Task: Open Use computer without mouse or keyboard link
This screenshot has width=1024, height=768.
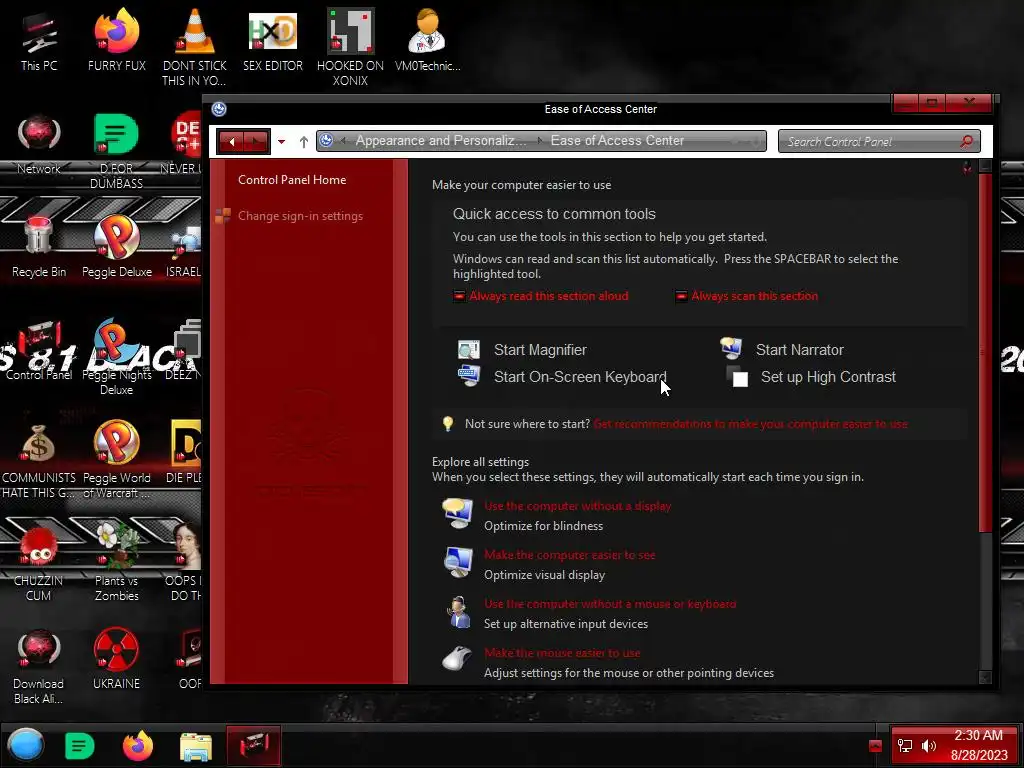Action: (x=610, y=604)
